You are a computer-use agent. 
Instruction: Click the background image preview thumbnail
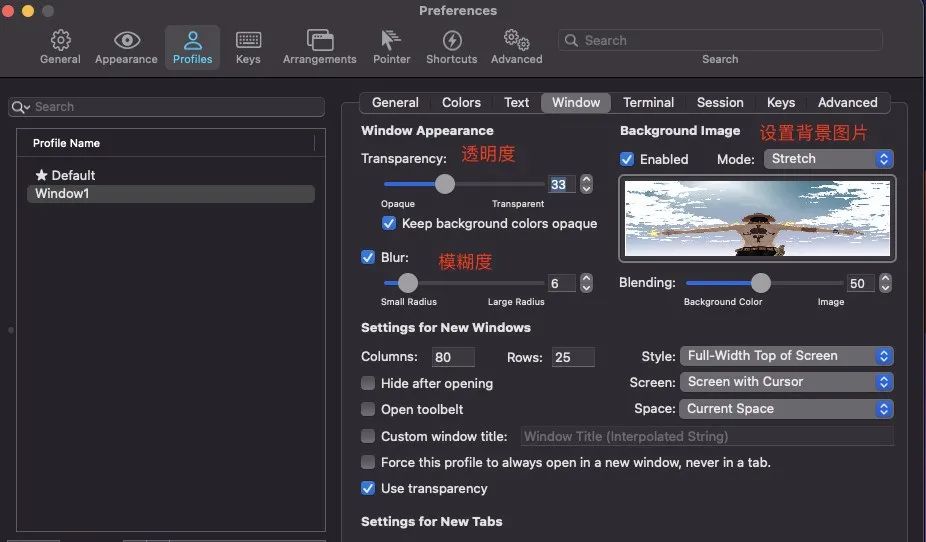coord(757,218)
